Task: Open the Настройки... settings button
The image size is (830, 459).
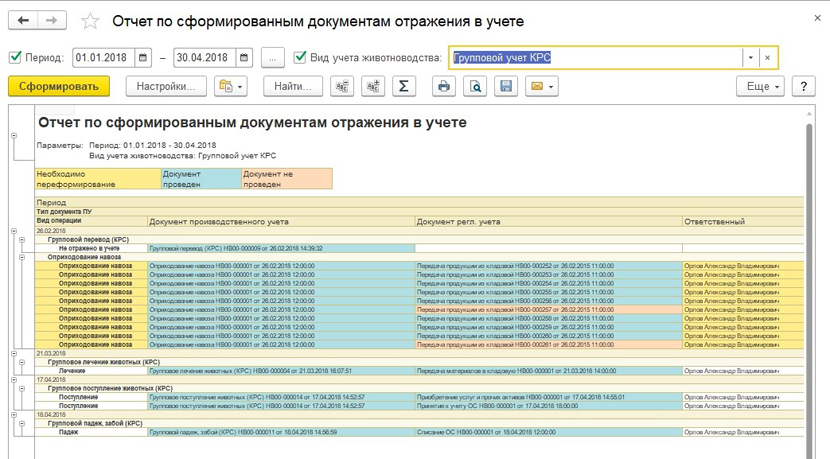Action: (166, 87)
